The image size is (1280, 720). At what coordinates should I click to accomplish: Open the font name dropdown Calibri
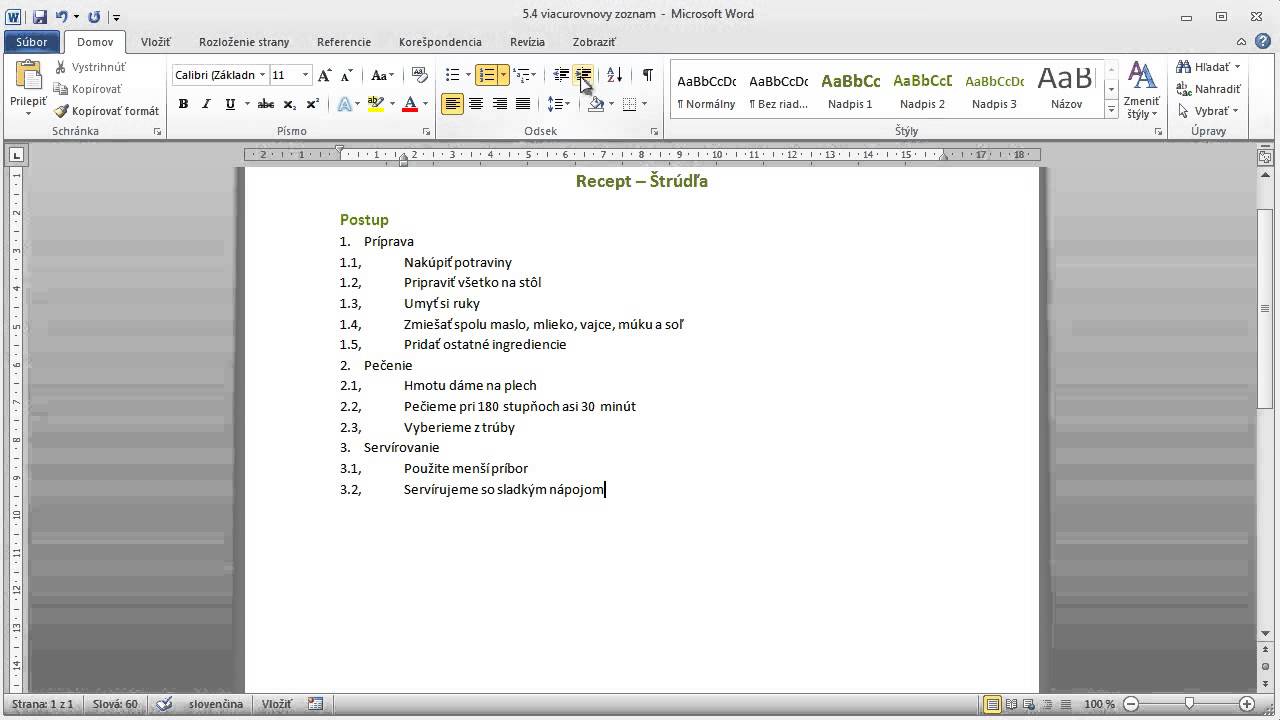263,75
